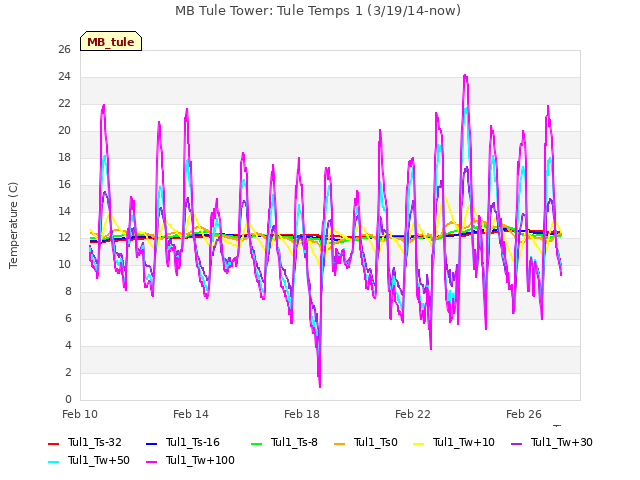Select the Tul1_Tw+100 legend label
This screenshot has height=480, width=640.
coord(200,460)
